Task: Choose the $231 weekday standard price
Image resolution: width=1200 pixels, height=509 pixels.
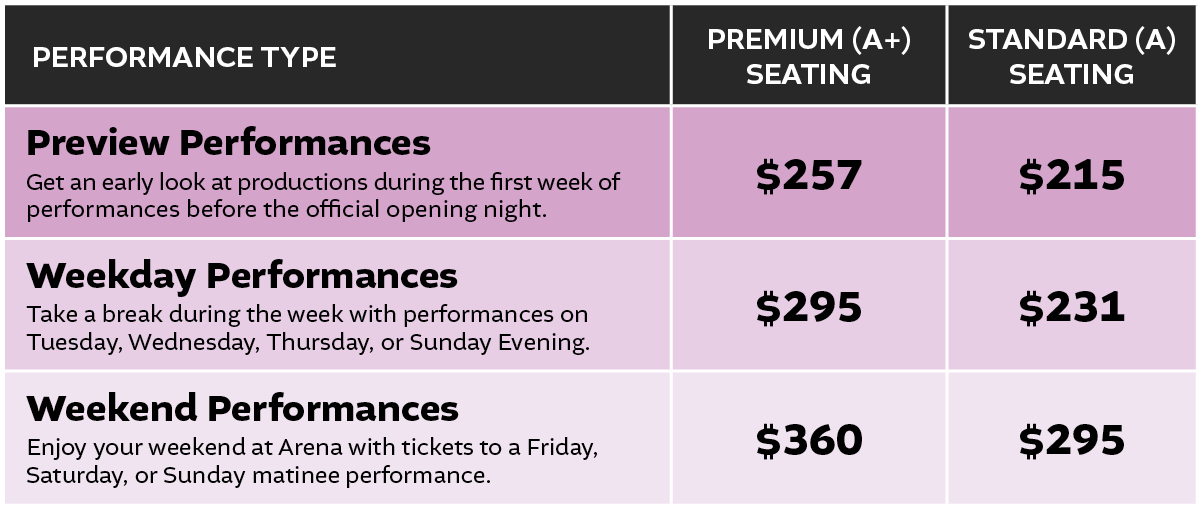Action: click(1071, 308)
